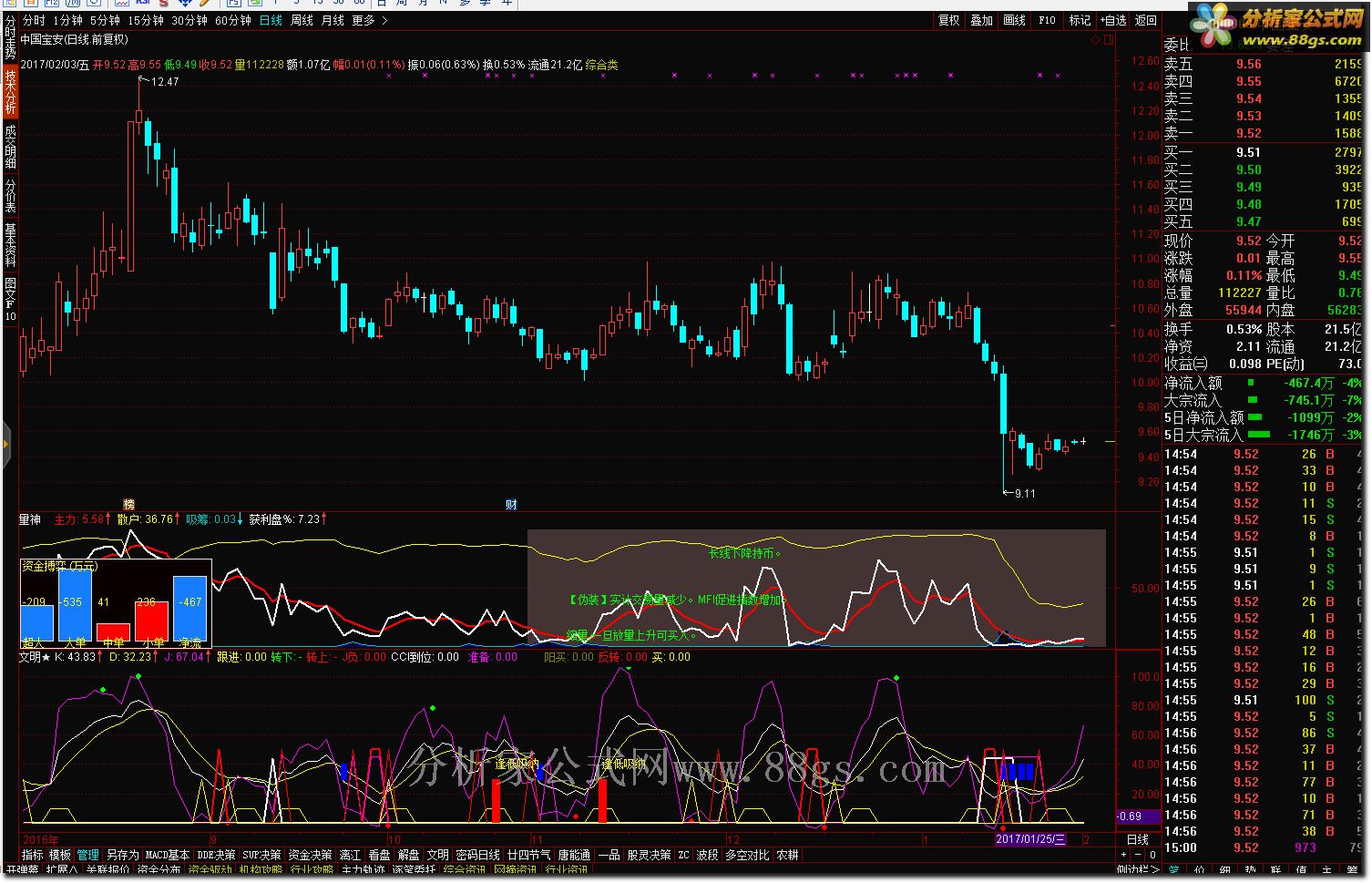Choose the 30分钟 period

point(189,20)
